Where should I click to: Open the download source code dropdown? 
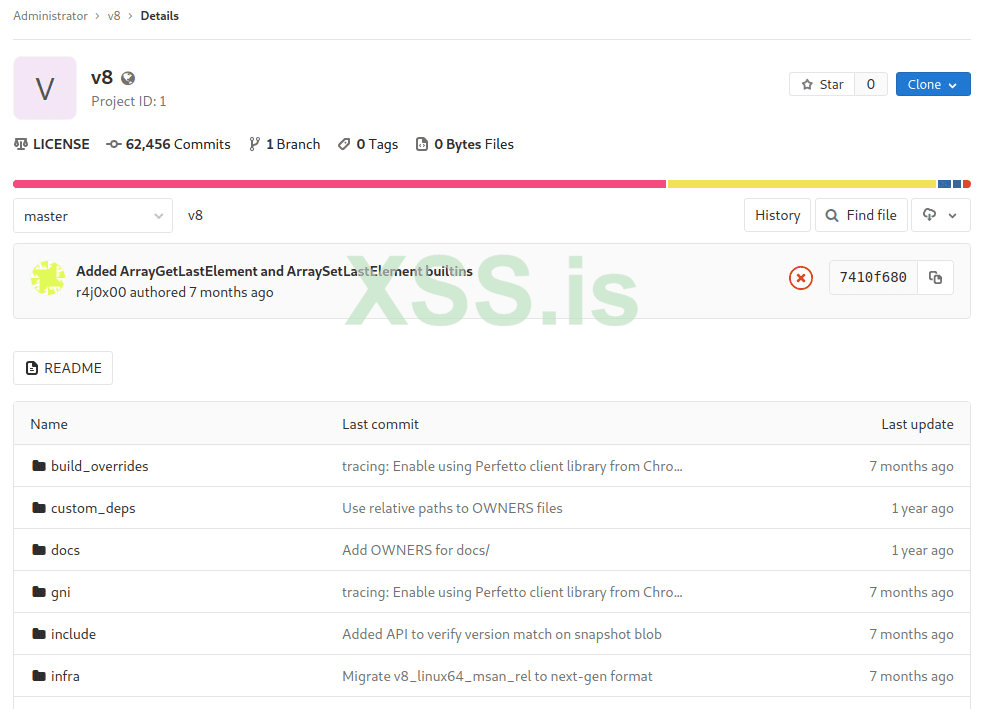(x=941, y=215)
